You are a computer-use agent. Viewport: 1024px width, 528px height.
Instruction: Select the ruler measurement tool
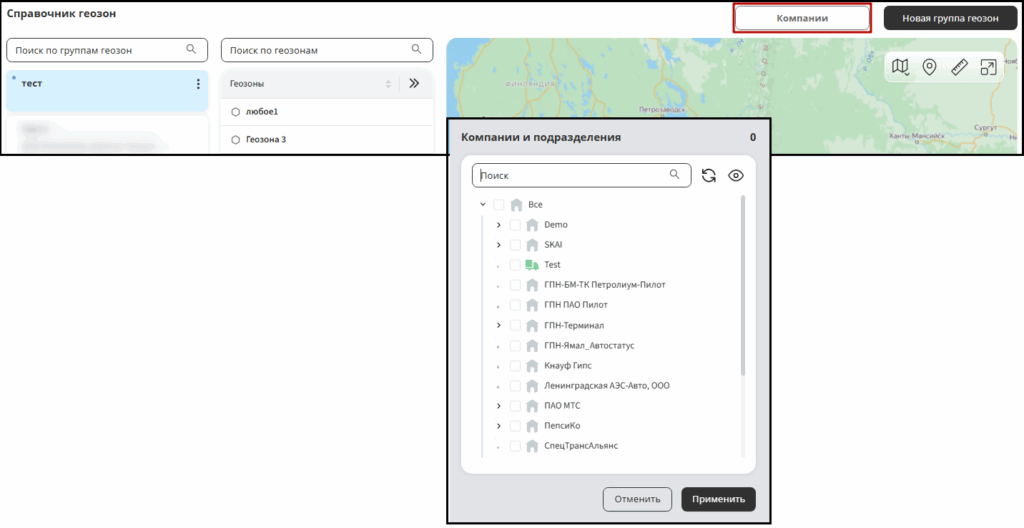[959, 67]
